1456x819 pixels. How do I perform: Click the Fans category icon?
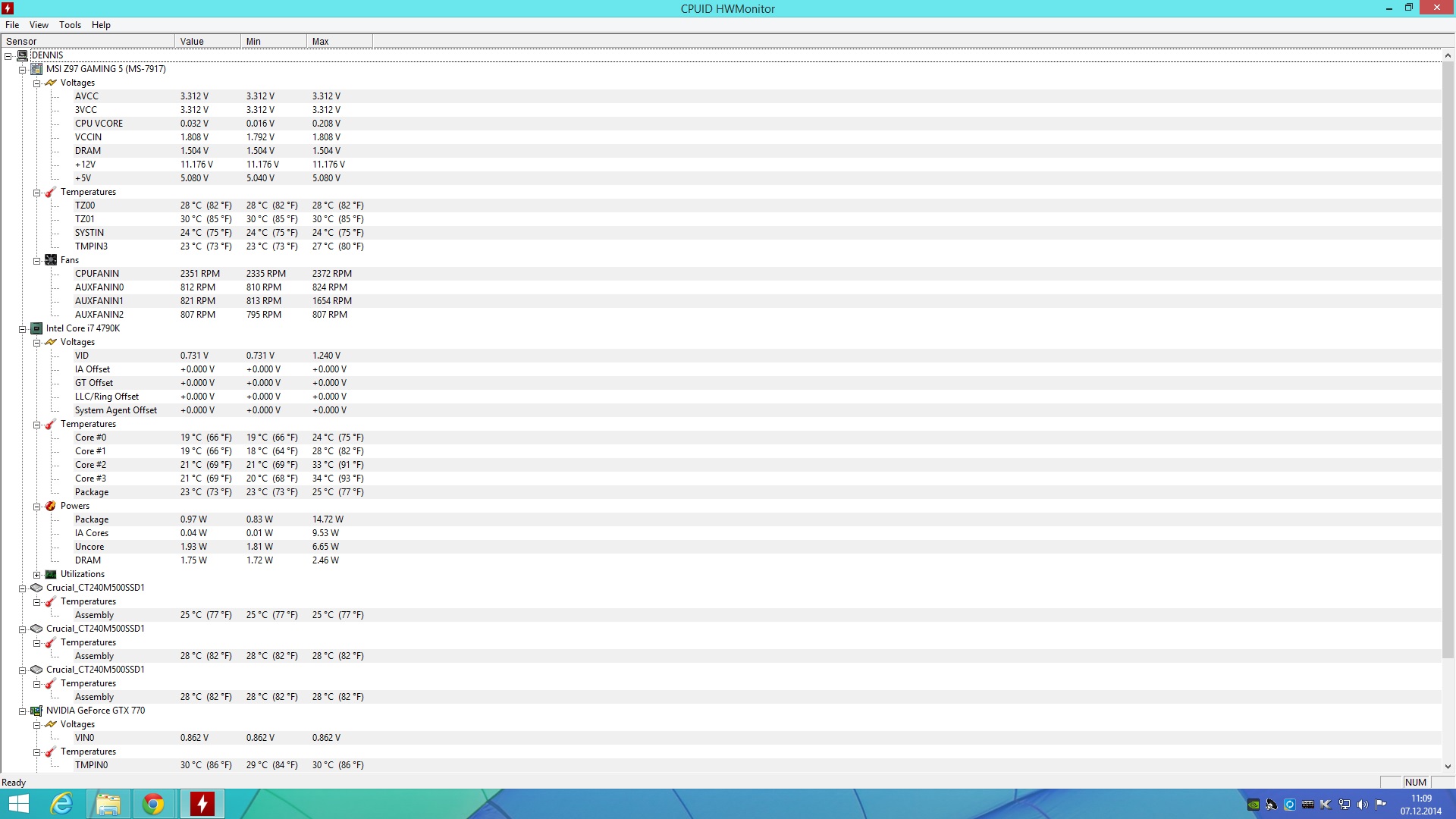tap(51, 260)
